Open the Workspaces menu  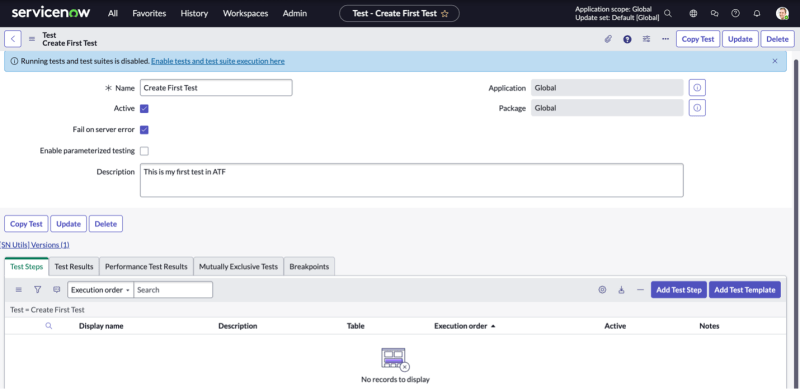[x=245, y=14]
